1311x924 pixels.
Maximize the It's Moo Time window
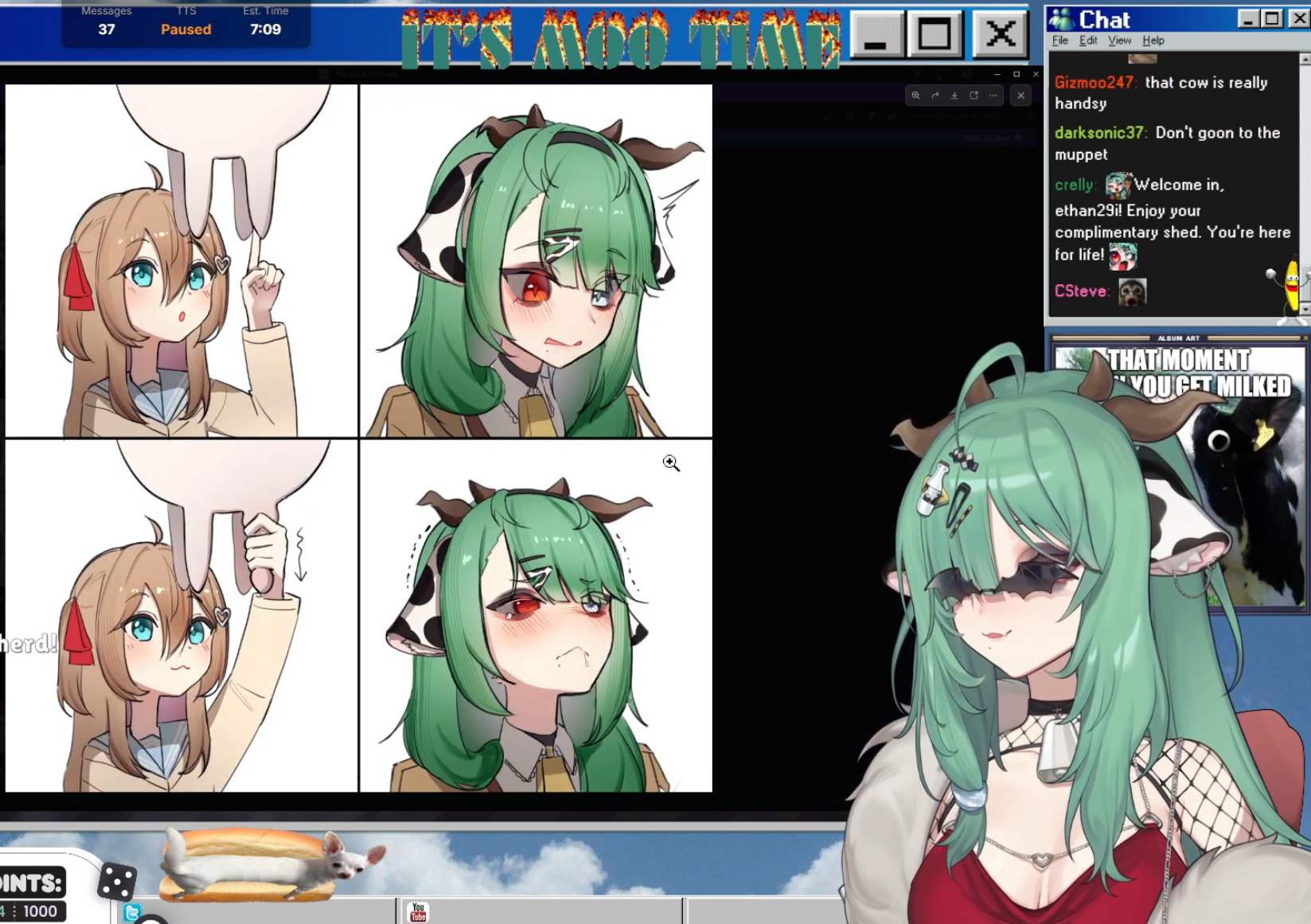(934, 33)
